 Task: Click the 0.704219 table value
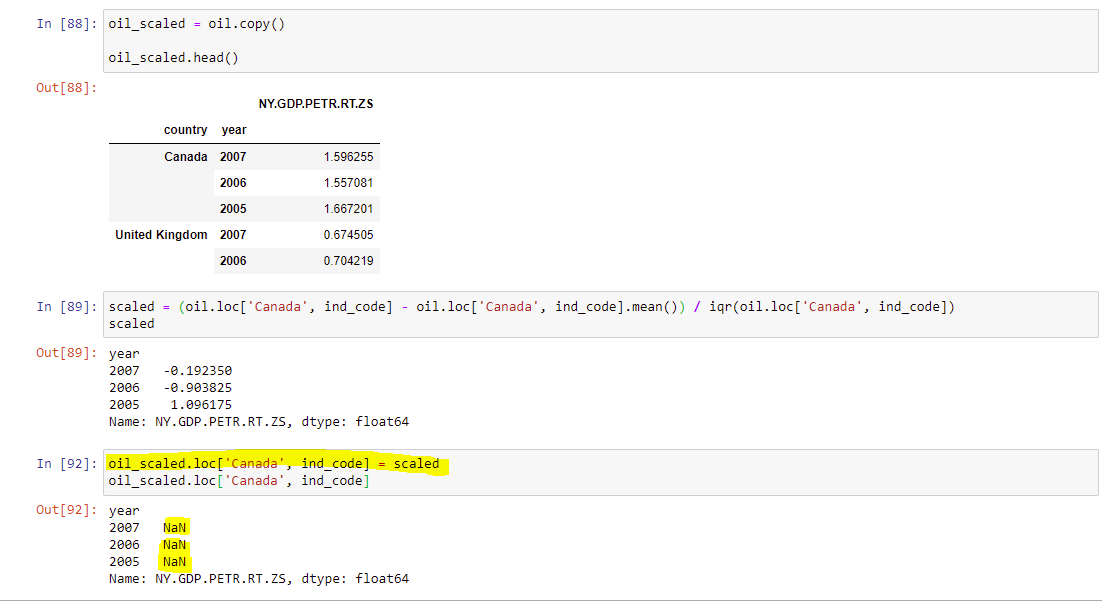click(x=349, y=261)
